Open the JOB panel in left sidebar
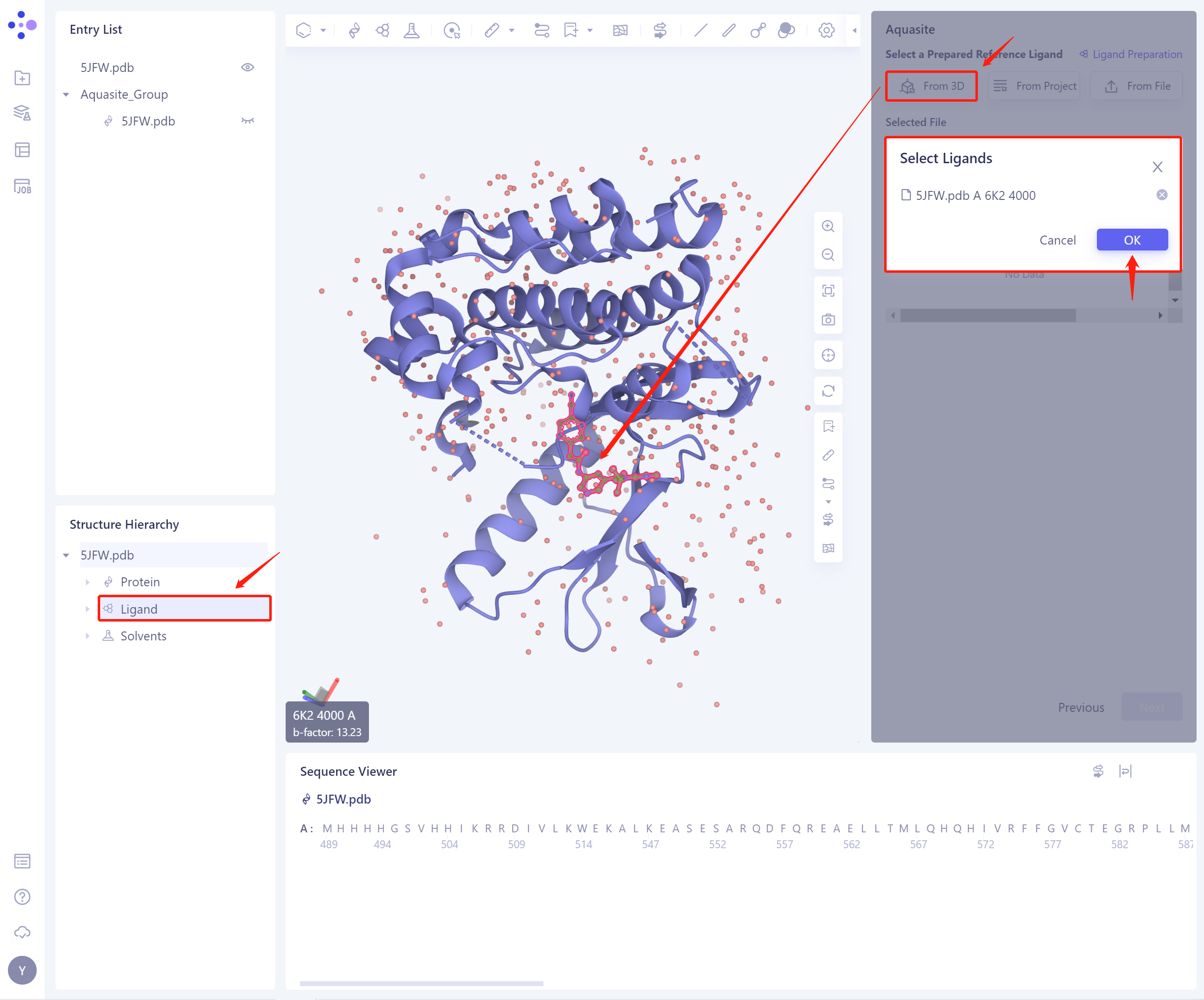 click(22, 187)
